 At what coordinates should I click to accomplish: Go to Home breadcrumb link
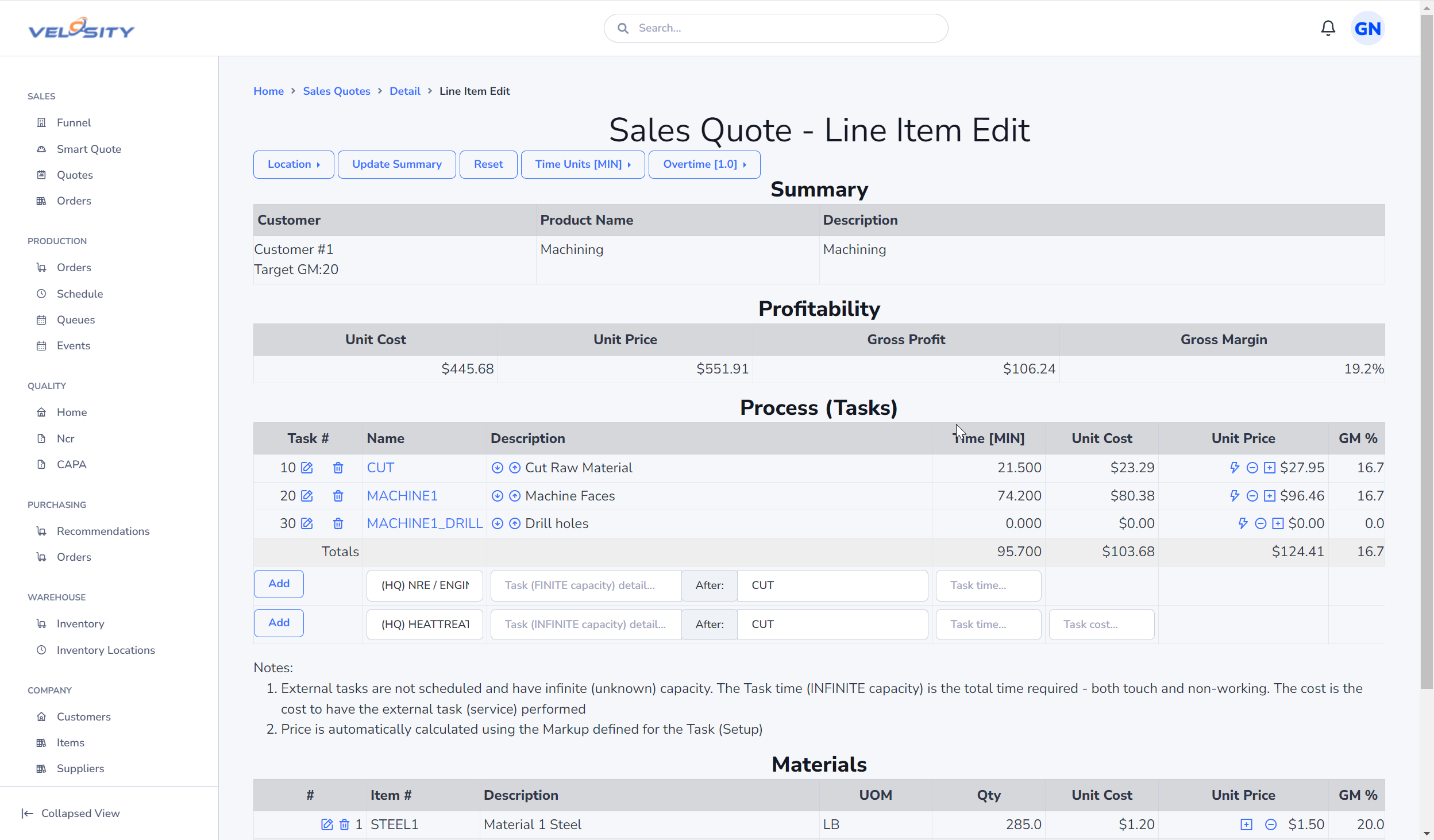pos(269,91)
